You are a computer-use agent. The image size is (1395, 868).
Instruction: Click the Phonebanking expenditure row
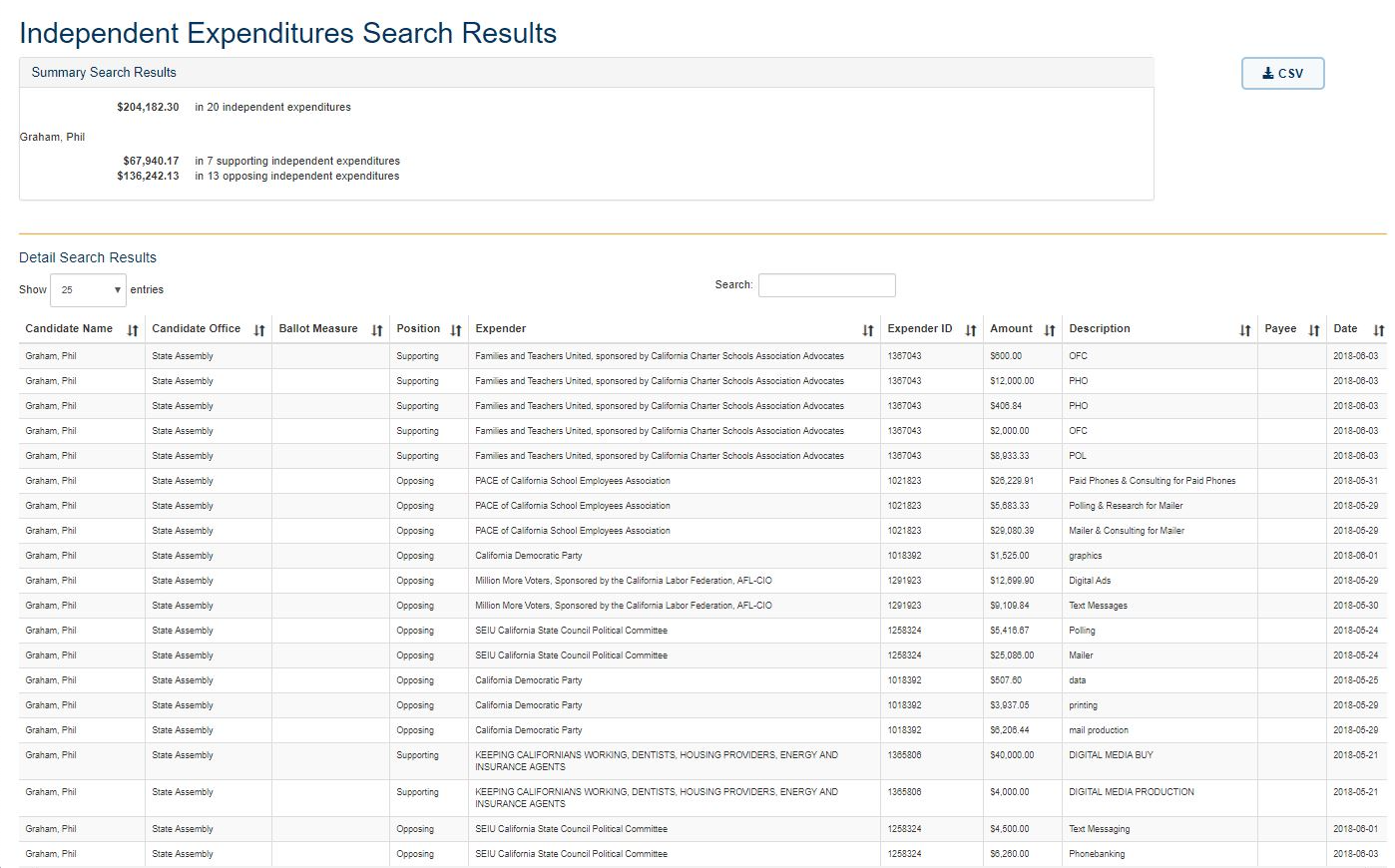(698, 854)
